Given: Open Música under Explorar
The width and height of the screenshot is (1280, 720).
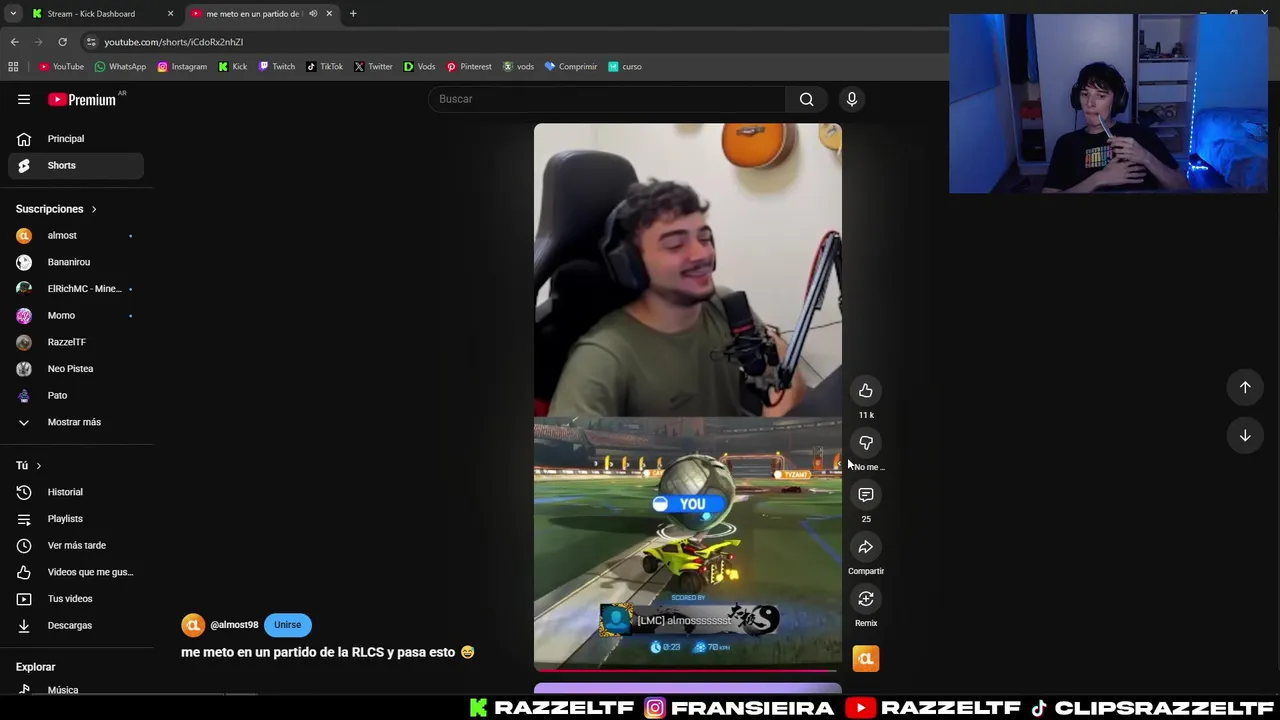Looking at the screenshot, I should [x=76, y=689].
